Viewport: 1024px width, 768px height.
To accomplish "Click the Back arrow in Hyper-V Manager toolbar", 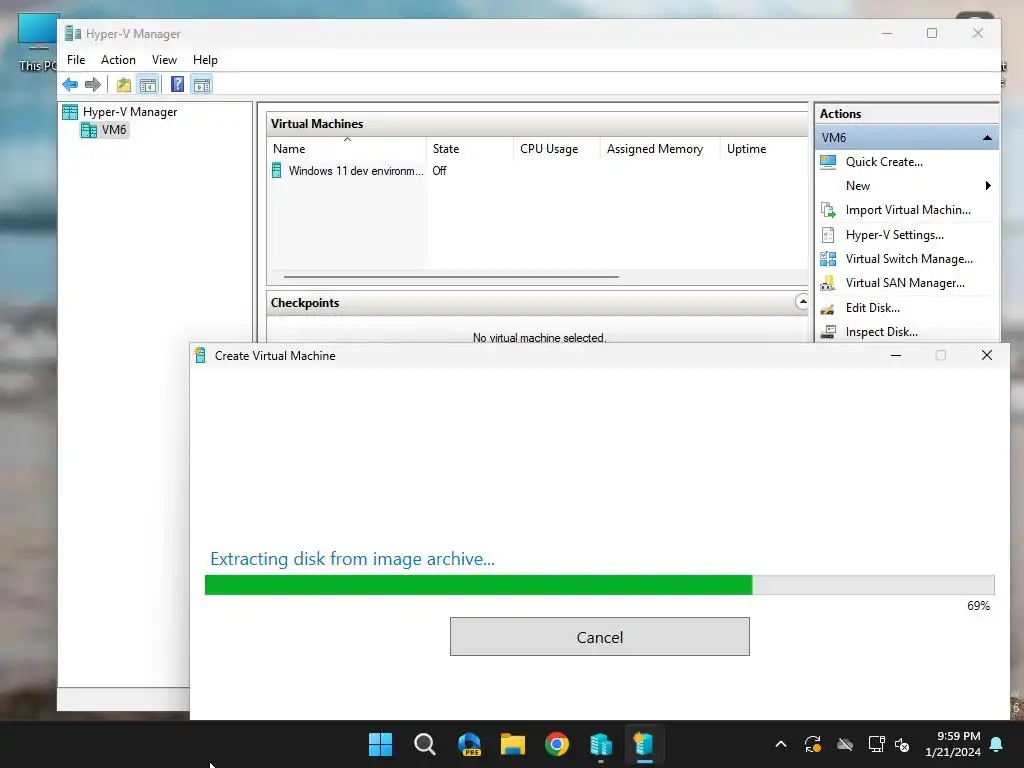I will click(x=70, y=84).
